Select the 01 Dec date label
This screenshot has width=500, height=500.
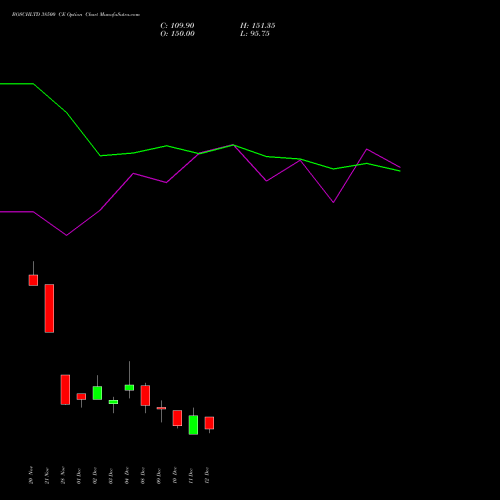(x=79, y=475)
